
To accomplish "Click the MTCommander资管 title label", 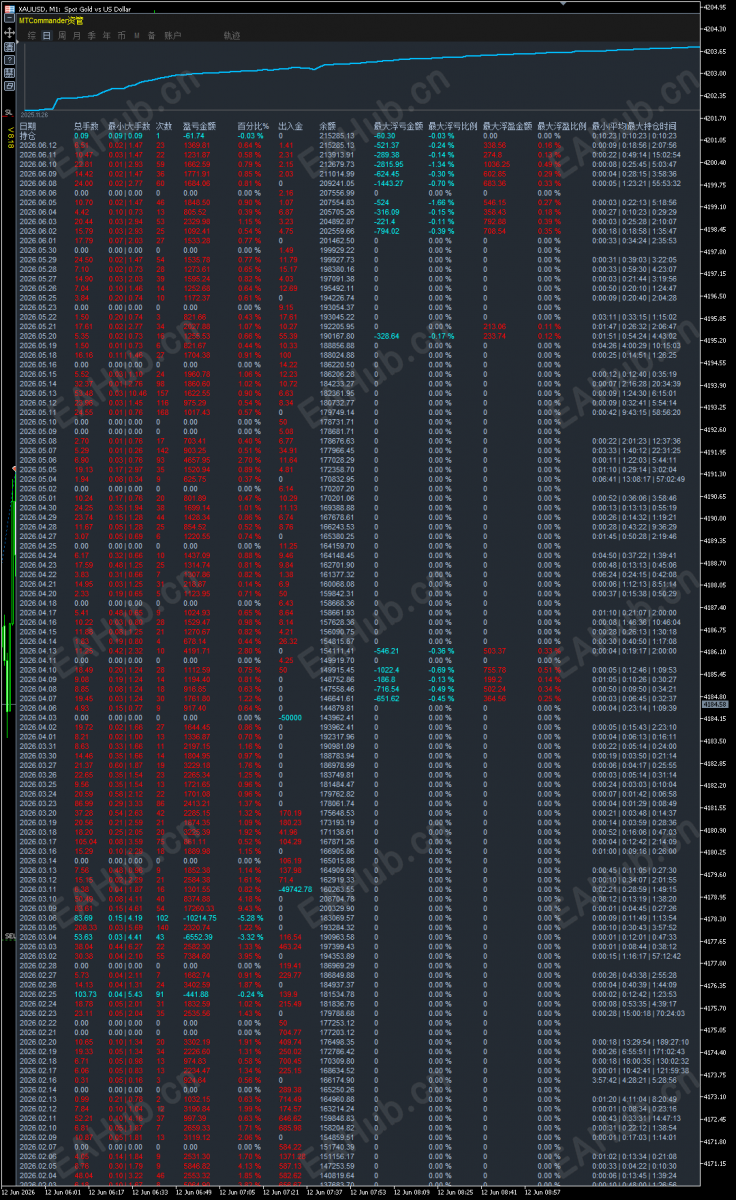I will click(x=51, y=21).
